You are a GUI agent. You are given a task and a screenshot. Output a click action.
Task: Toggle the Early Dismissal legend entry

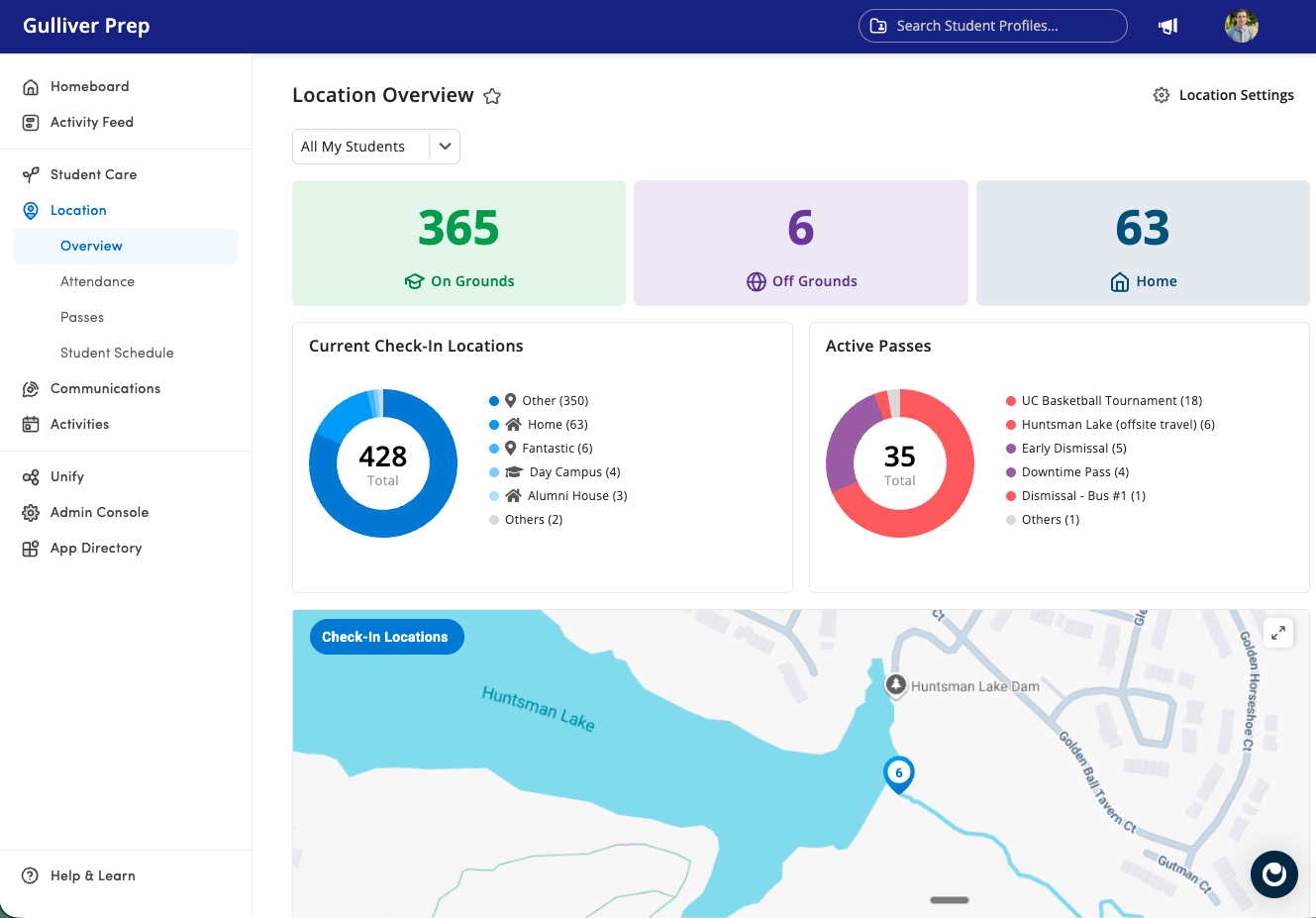[1066, 449]
